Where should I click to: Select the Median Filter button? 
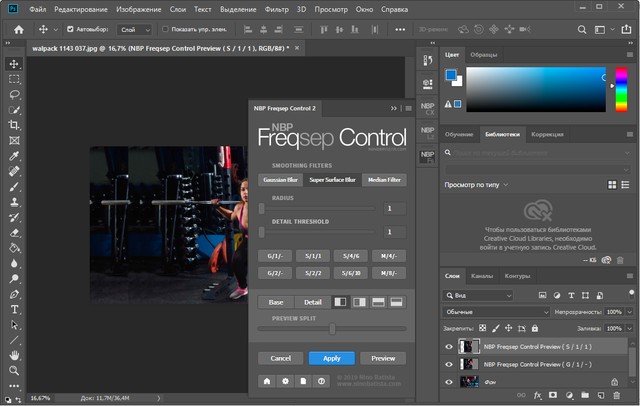coord(385,180)
